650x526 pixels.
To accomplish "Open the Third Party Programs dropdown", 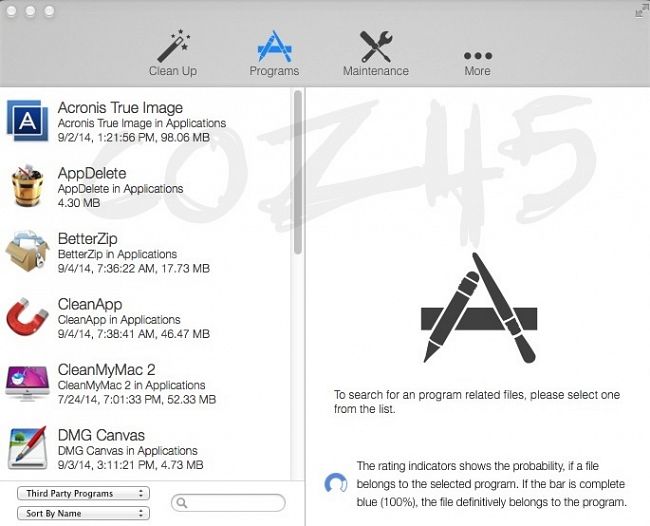I will coord(83,493).
